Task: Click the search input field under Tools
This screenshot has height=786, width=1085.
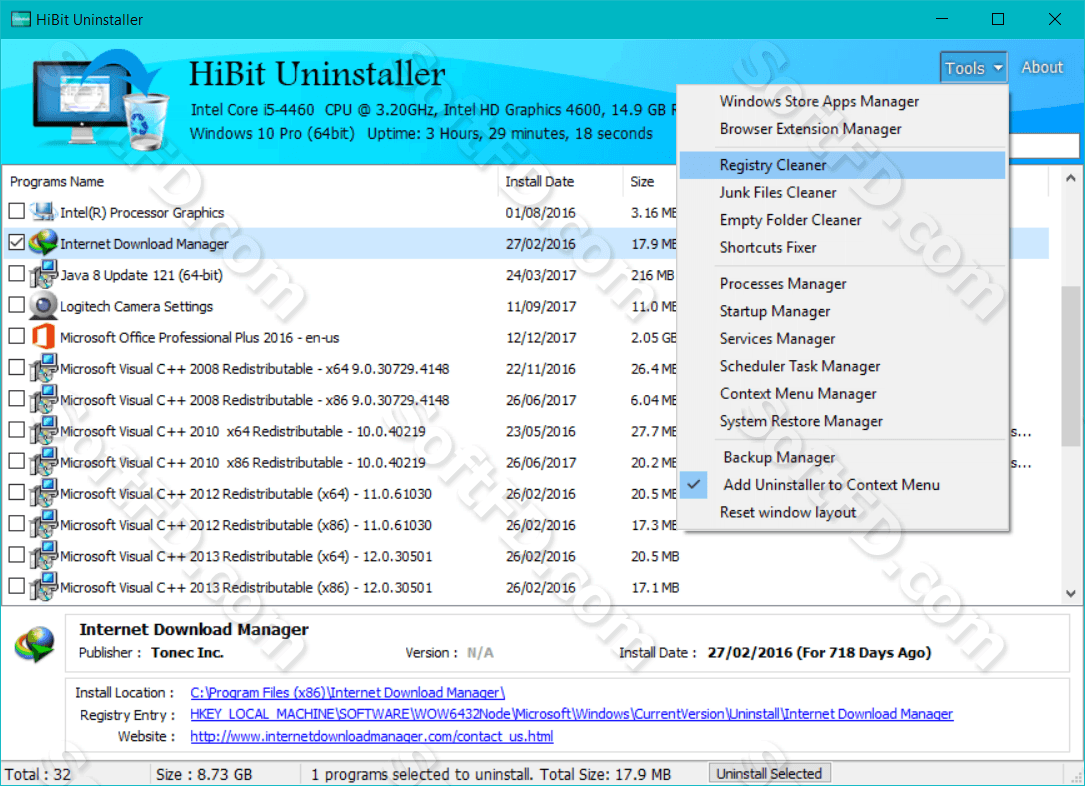Action: tap(1044, 146)
